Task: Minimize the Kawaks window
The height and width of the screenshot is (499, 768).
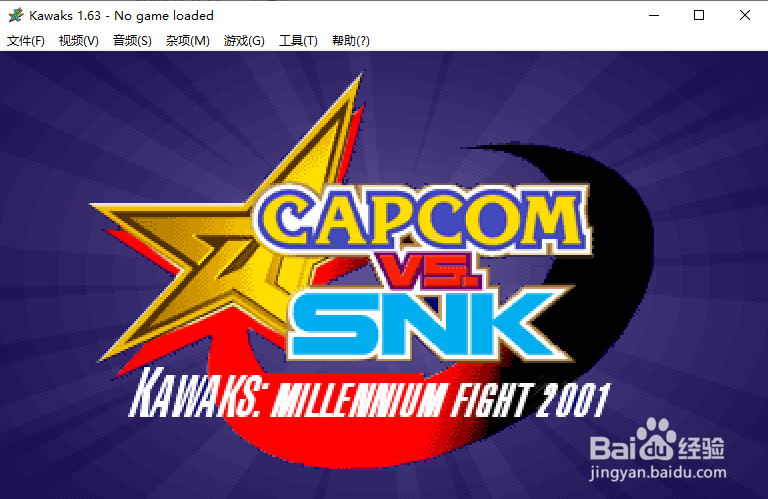Action: [x=654, y=15]
